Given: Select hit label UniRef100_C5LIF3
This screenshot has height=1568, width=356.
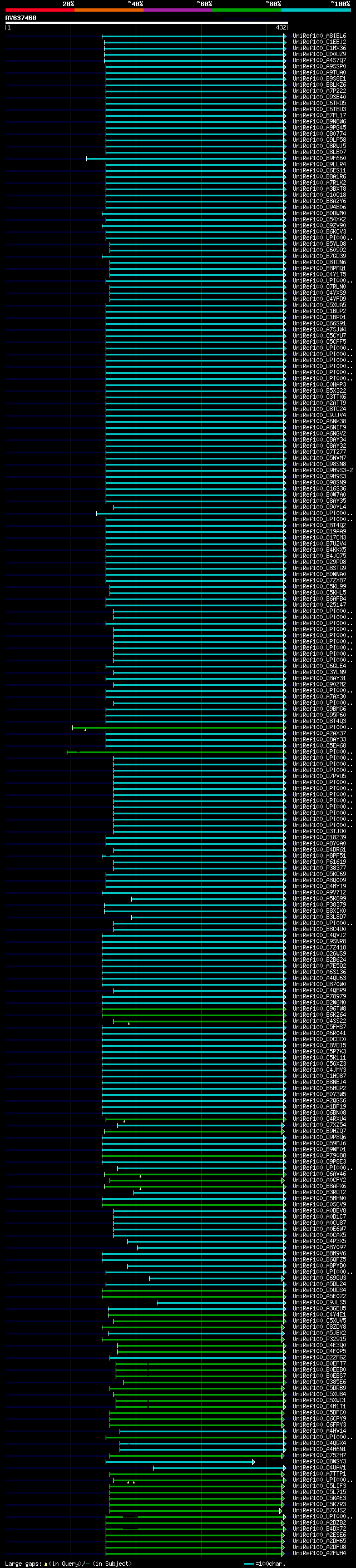Looking at the screenshot, I should pyautogui.click(x=319, y=1486).
